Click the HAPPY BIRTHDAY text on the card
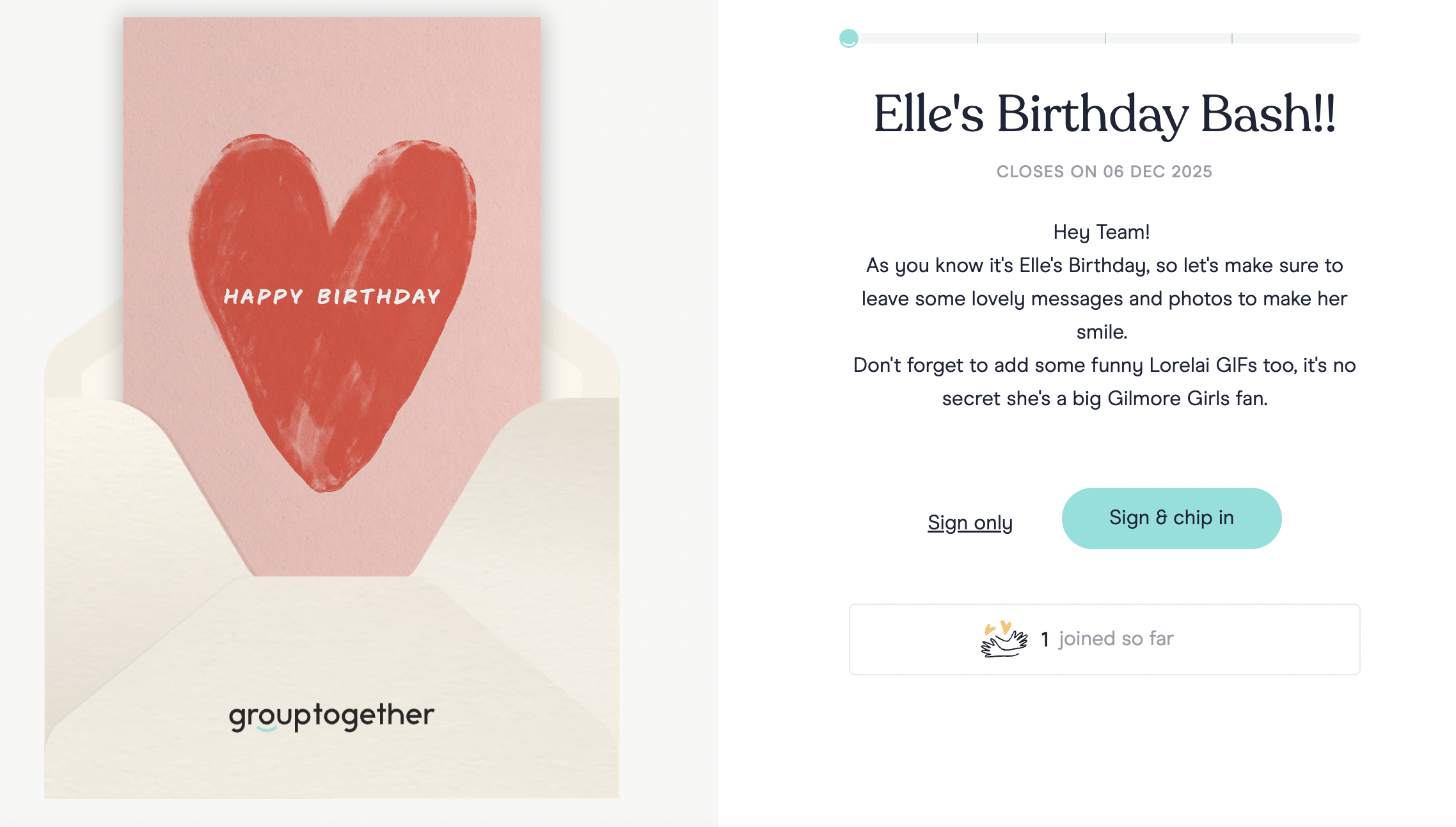The height and width of the screenshot is (827, 1456). pos(331,296)
